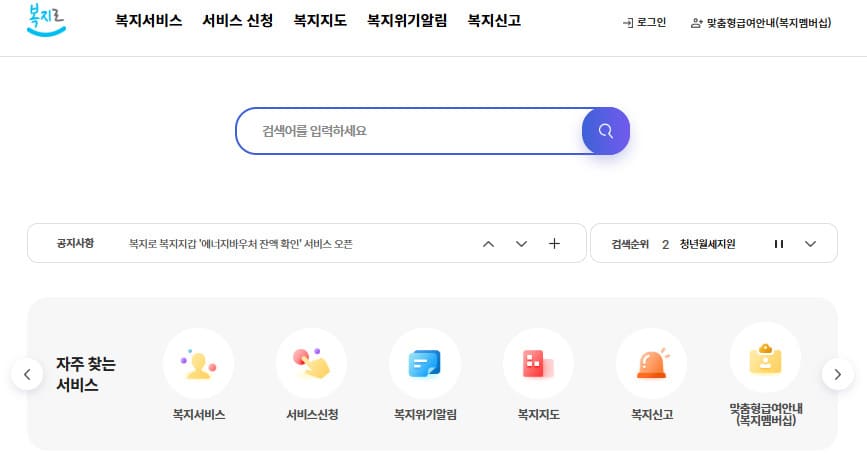Image resolution: width=867 pixels, height=472 pixels.
Task: Show the previous 공지사항 notice
Action: coord(488,244)
